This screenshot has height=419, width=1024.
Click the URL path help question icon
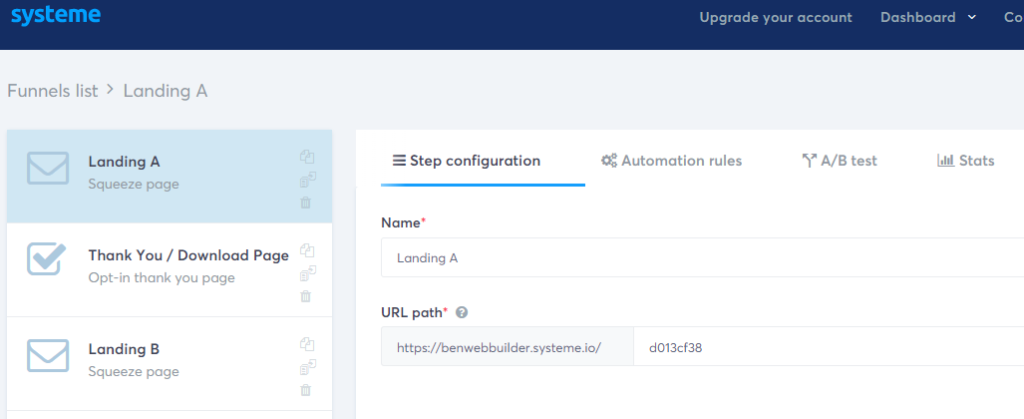click(x=462, y=313)
